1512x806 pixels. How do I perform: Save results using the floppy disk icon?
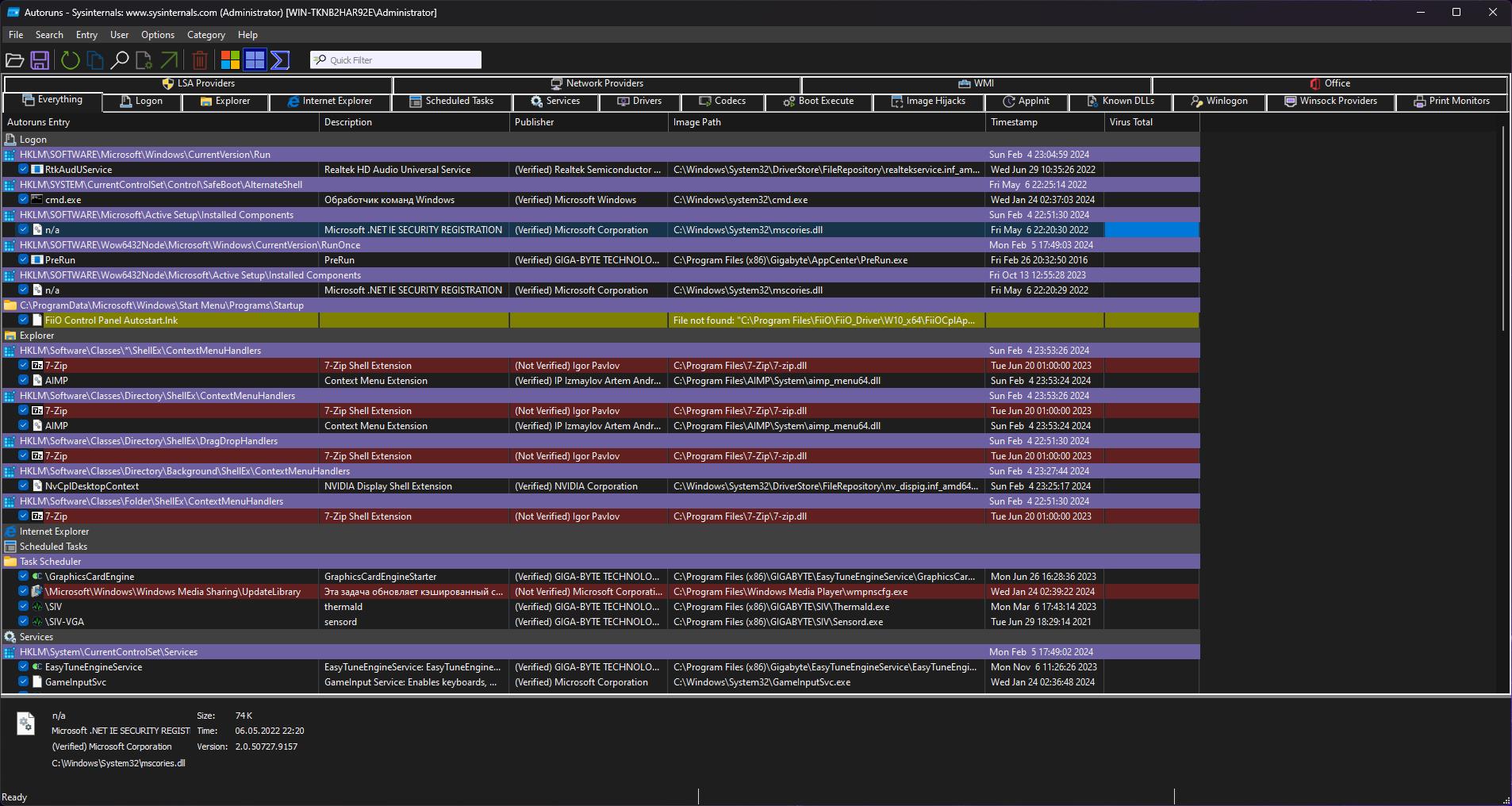pyautogui.click(x=40, y=60)
